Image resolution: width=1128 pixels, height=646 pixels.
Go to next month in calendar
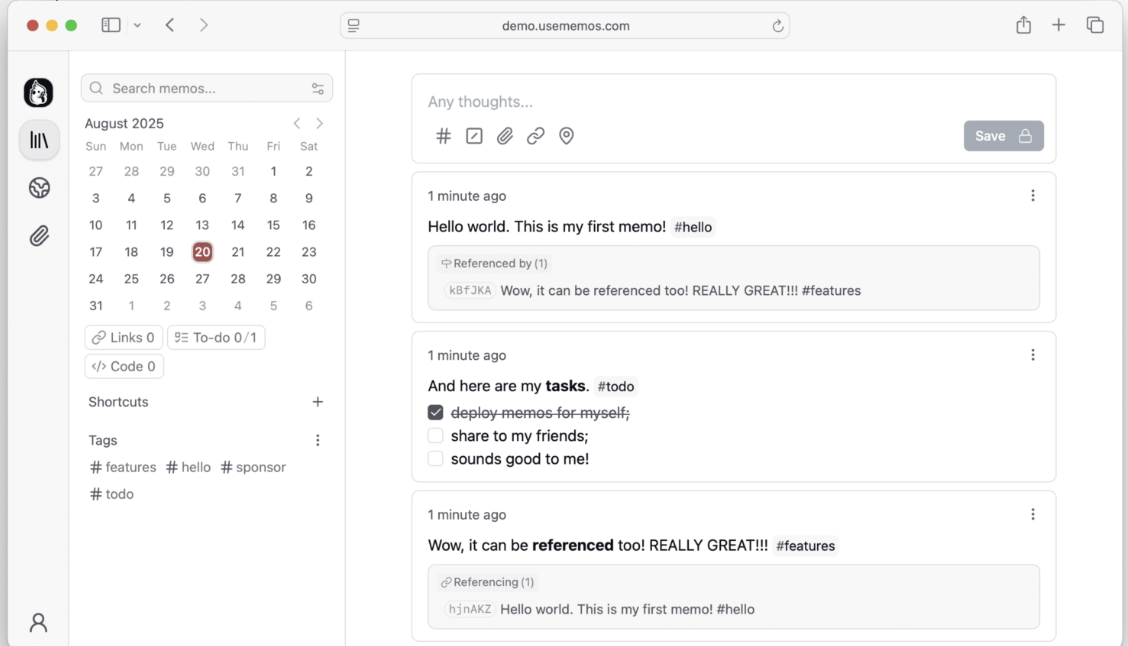point(320,124)
